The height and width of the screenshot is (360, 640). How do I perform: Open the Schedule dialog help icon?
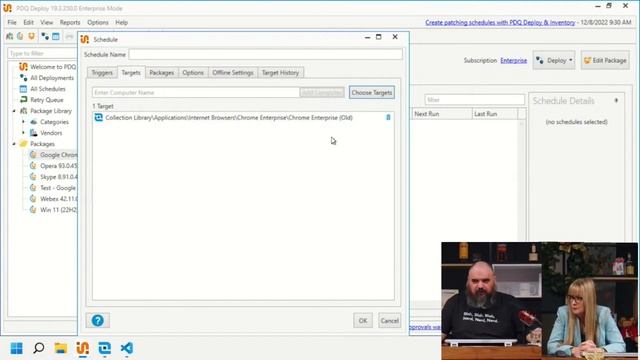(x=98, y=320)
